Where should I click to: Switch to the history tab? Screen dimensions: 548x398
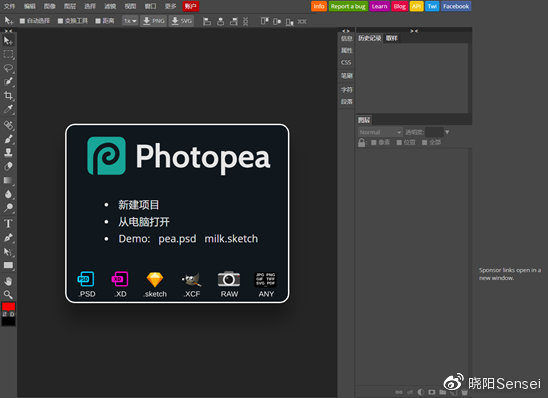pos(369,38)
